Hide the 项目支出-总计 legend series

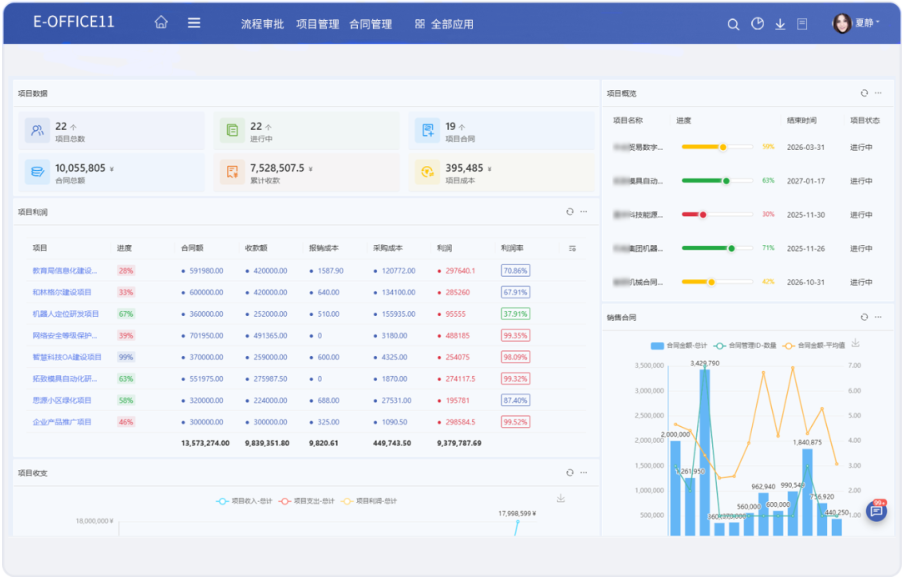306,500
